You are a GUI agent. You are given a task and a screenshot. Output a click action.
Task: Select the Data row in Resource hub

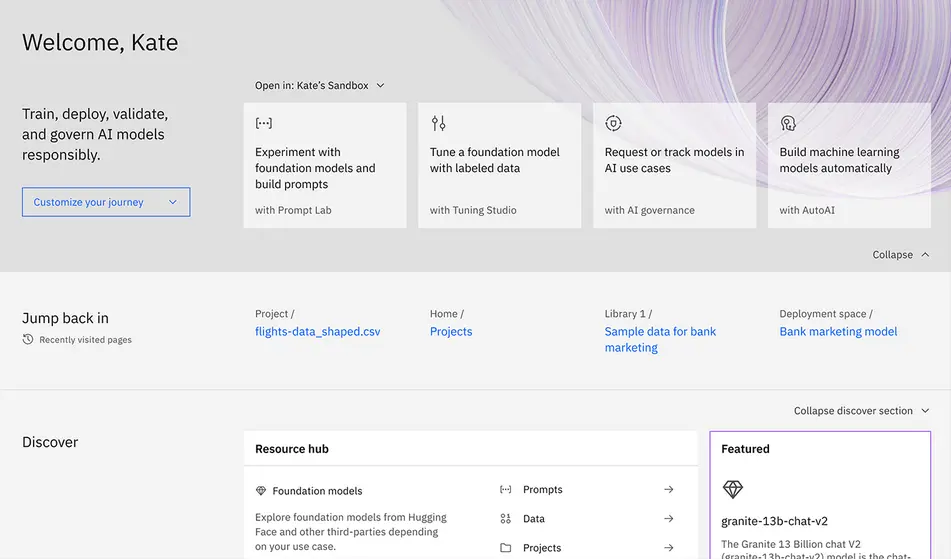(587, 518)
